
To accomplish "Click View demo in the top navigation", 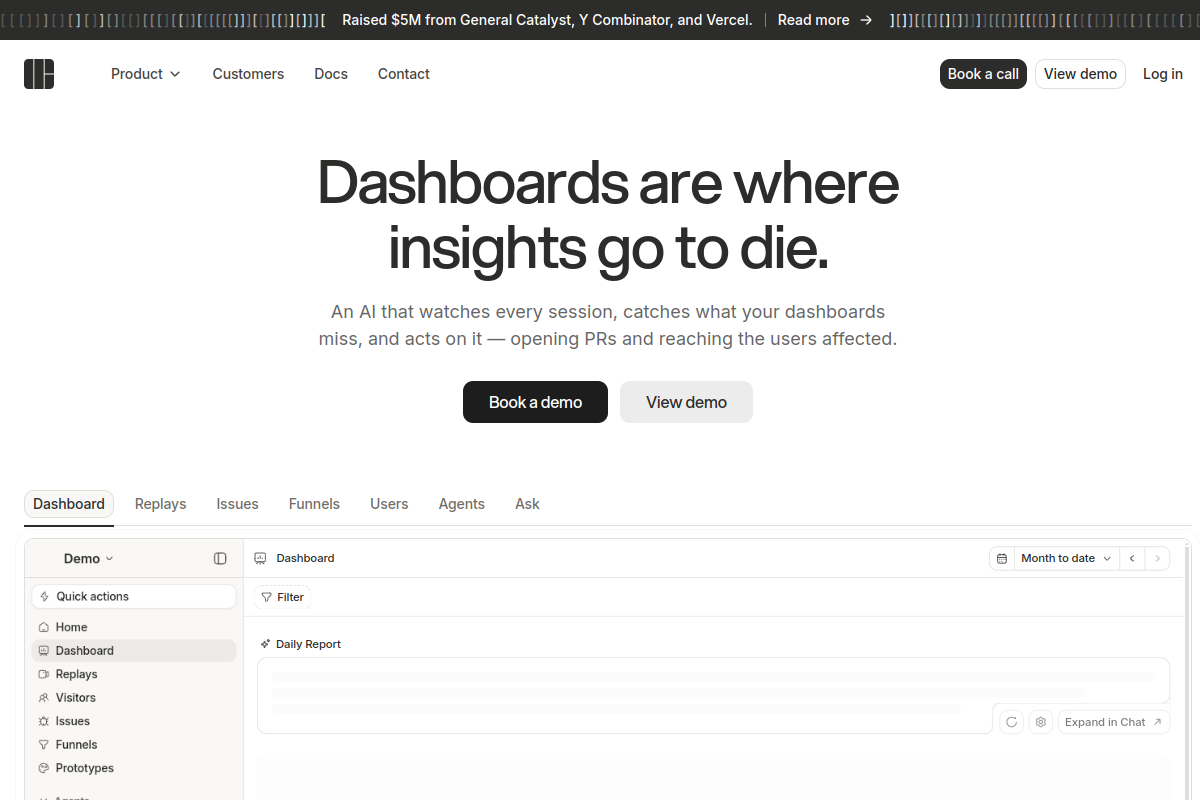I will (x=1080, y=74).
